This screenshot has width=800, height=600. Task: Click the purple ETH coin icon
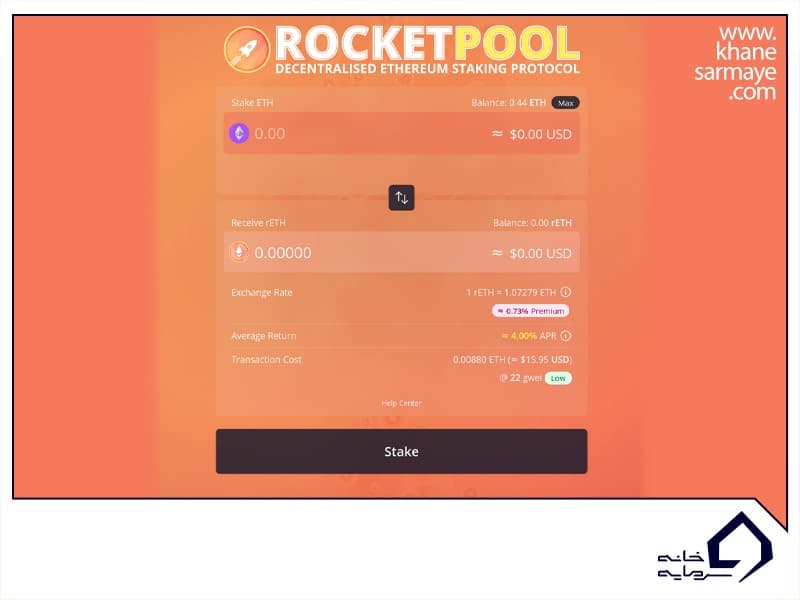tap(239, 134)
